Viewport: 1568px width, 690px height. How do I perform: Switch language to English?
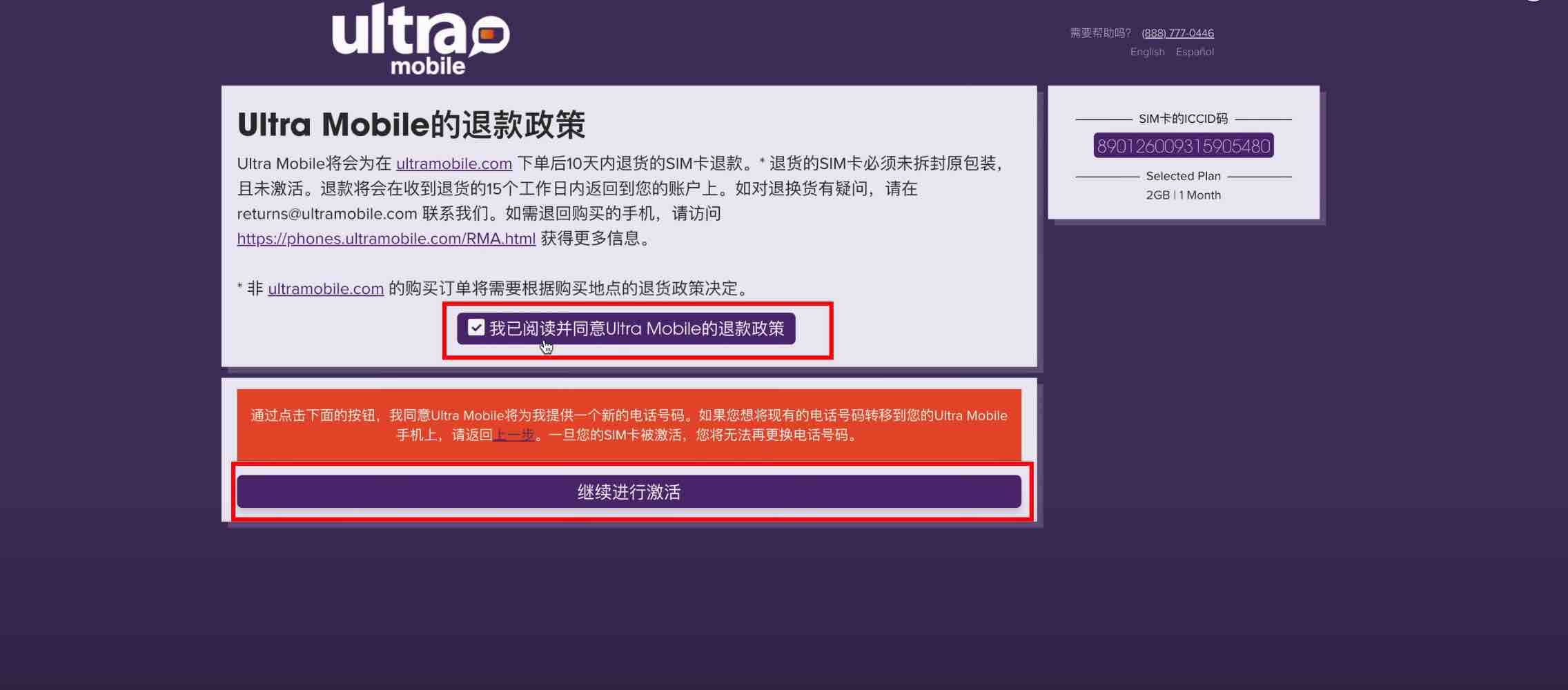[1147, 52]
